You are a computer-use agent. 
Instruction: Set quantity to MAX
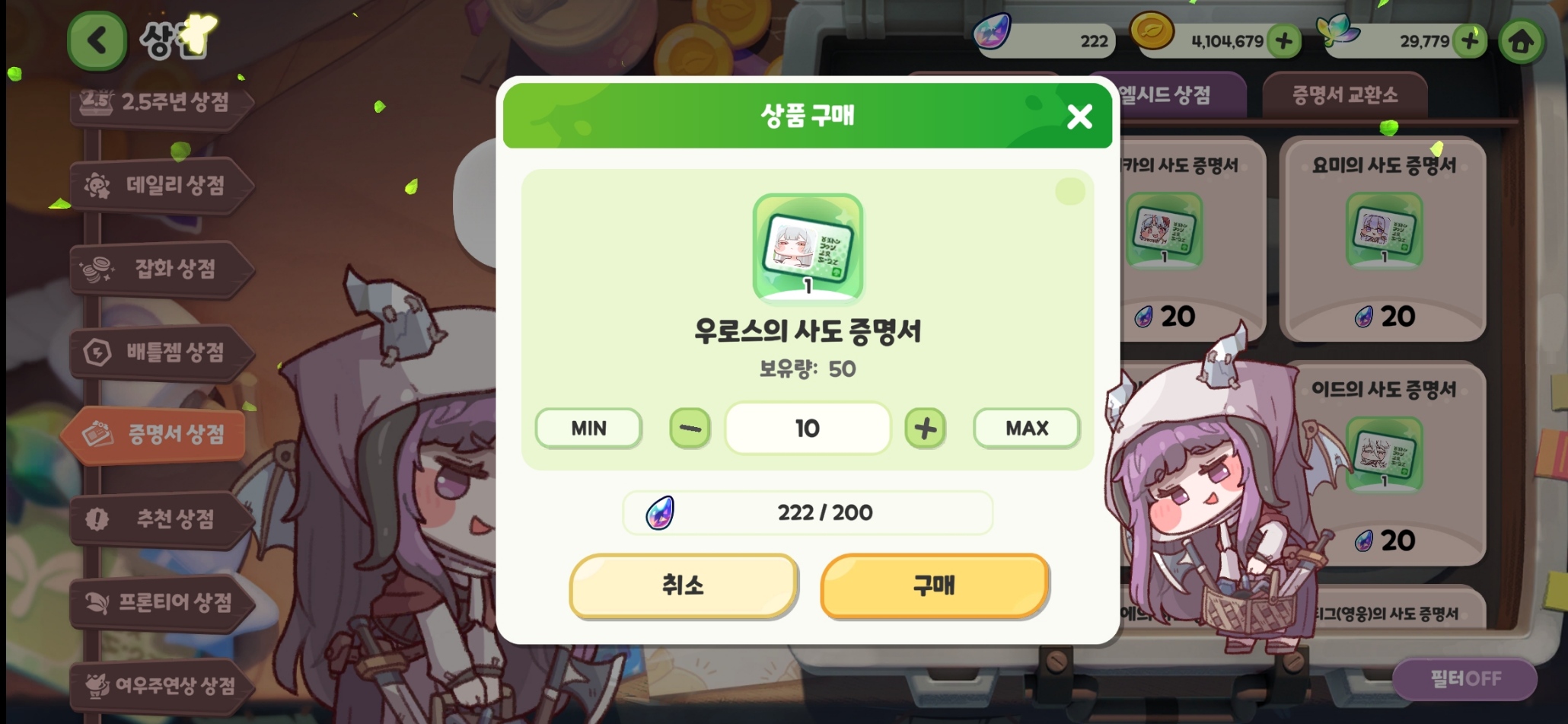click(1026, 429)
